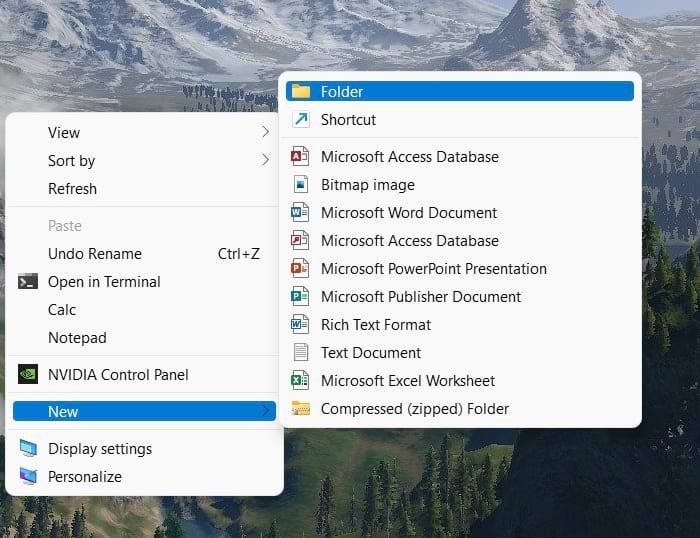This screenshot has width=700, height=538.
Task: Create a new Rich Text Format file
Action: [x=376, y=325]
